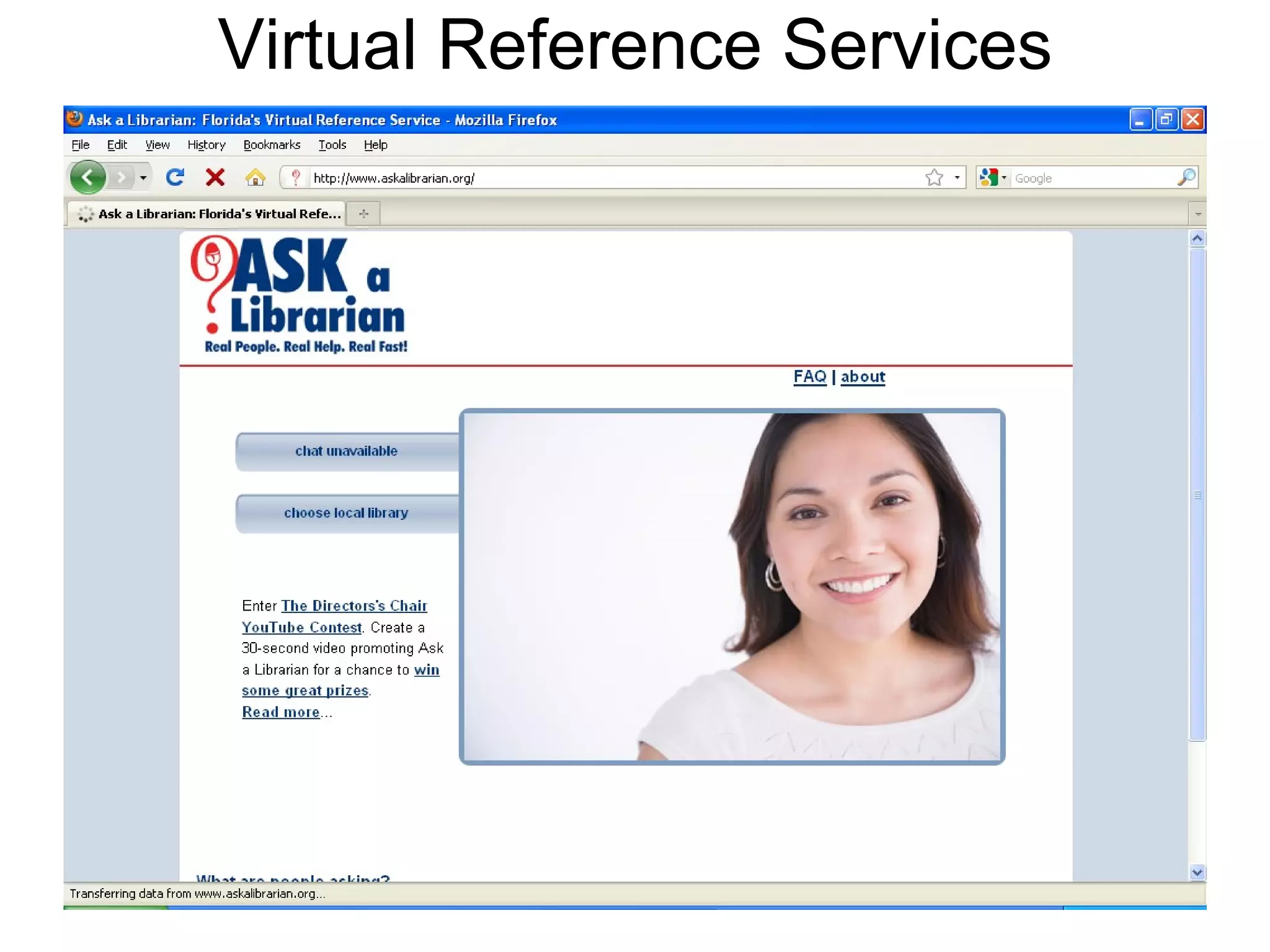Click the vertical scrollbar thumb
Image resolution: width=1270 pixels, height=952 pixels.
(x=1197, y=495)
